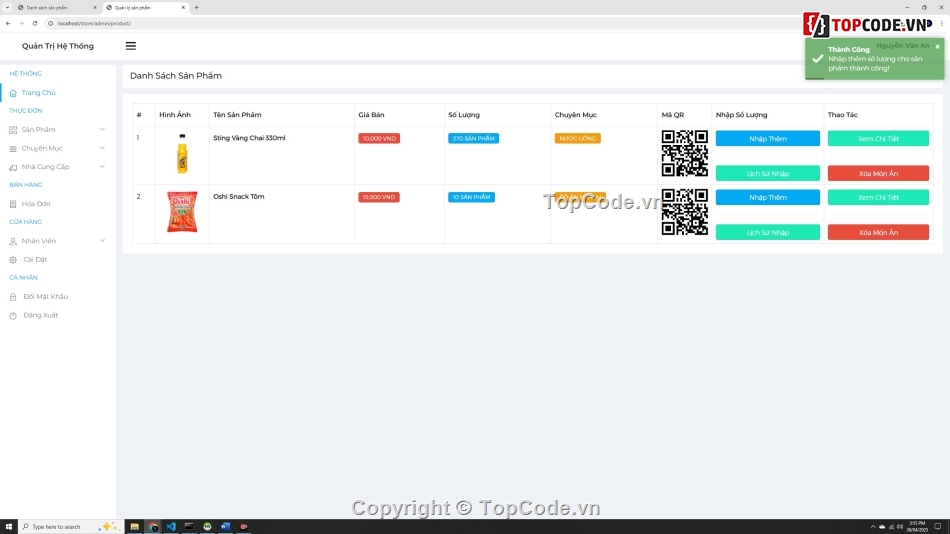Open the notification center icon in taskbar
The width and height of the screenshot is (950, 534).
(937, 527)
